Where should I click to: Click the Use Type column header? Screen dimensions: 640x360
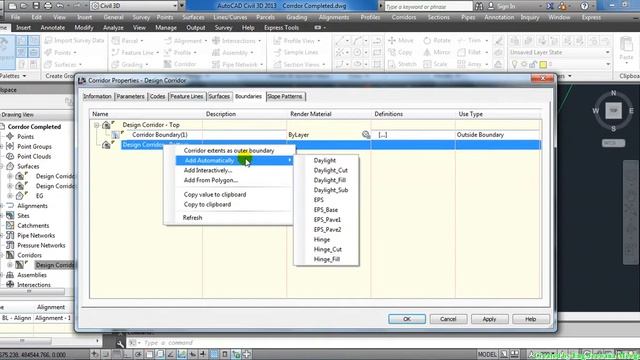[x=470, y=114]
